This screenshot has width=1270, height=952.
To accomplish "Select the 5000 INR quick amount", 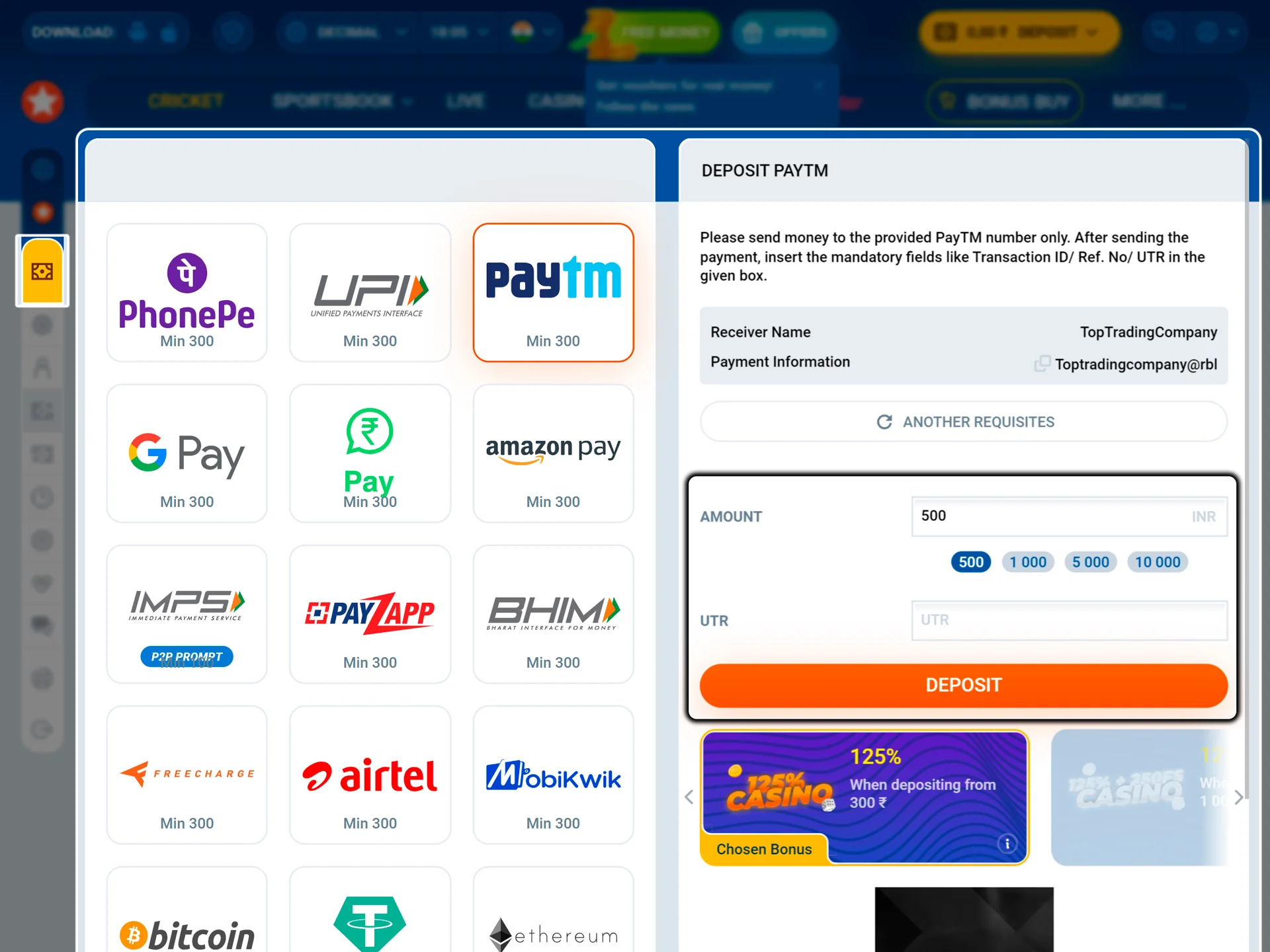I will 1090,561.
